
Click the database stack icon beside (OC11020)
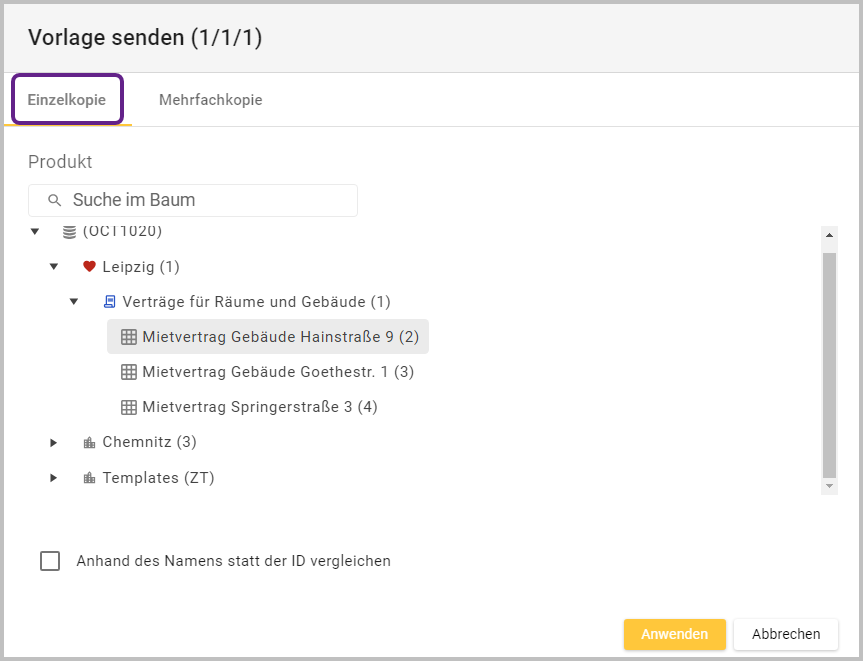69,232
